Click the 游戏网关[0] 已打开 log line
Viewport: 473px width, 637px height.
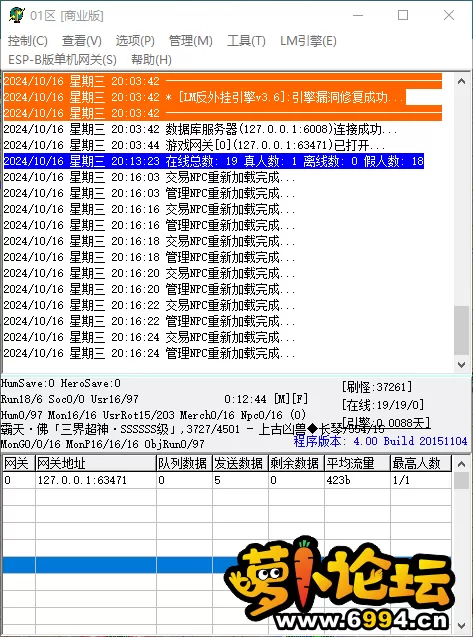pos(194,145)
